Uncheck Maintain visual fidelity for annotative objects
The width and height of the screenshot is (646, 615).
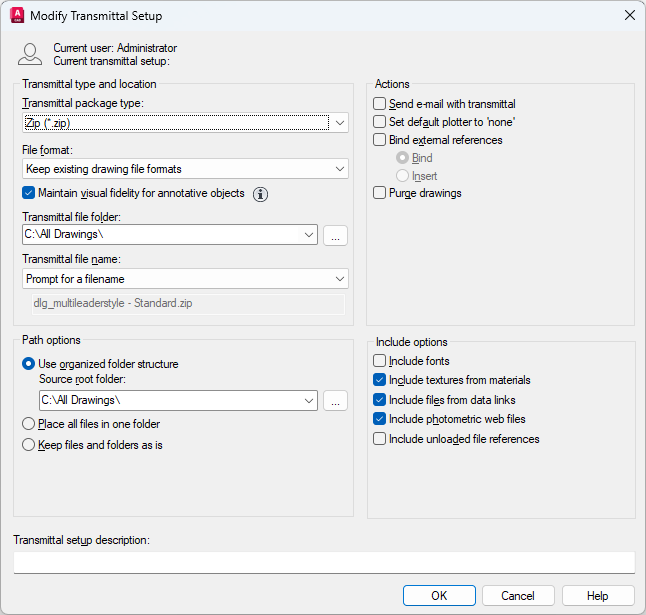29,193
